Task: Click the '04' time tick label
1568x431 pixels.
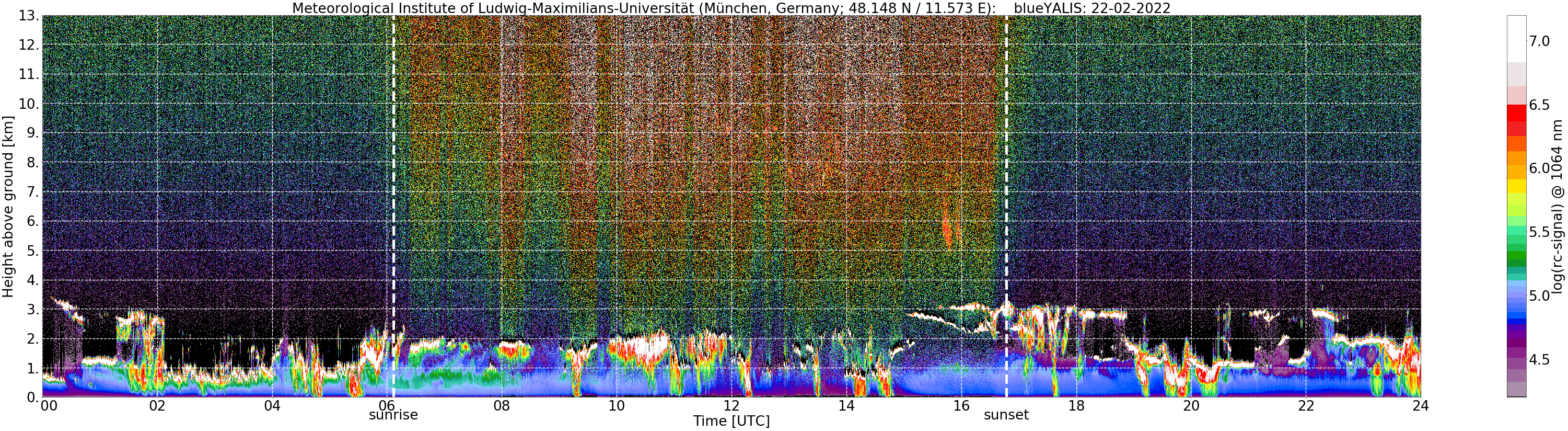Action: point(272,405)
